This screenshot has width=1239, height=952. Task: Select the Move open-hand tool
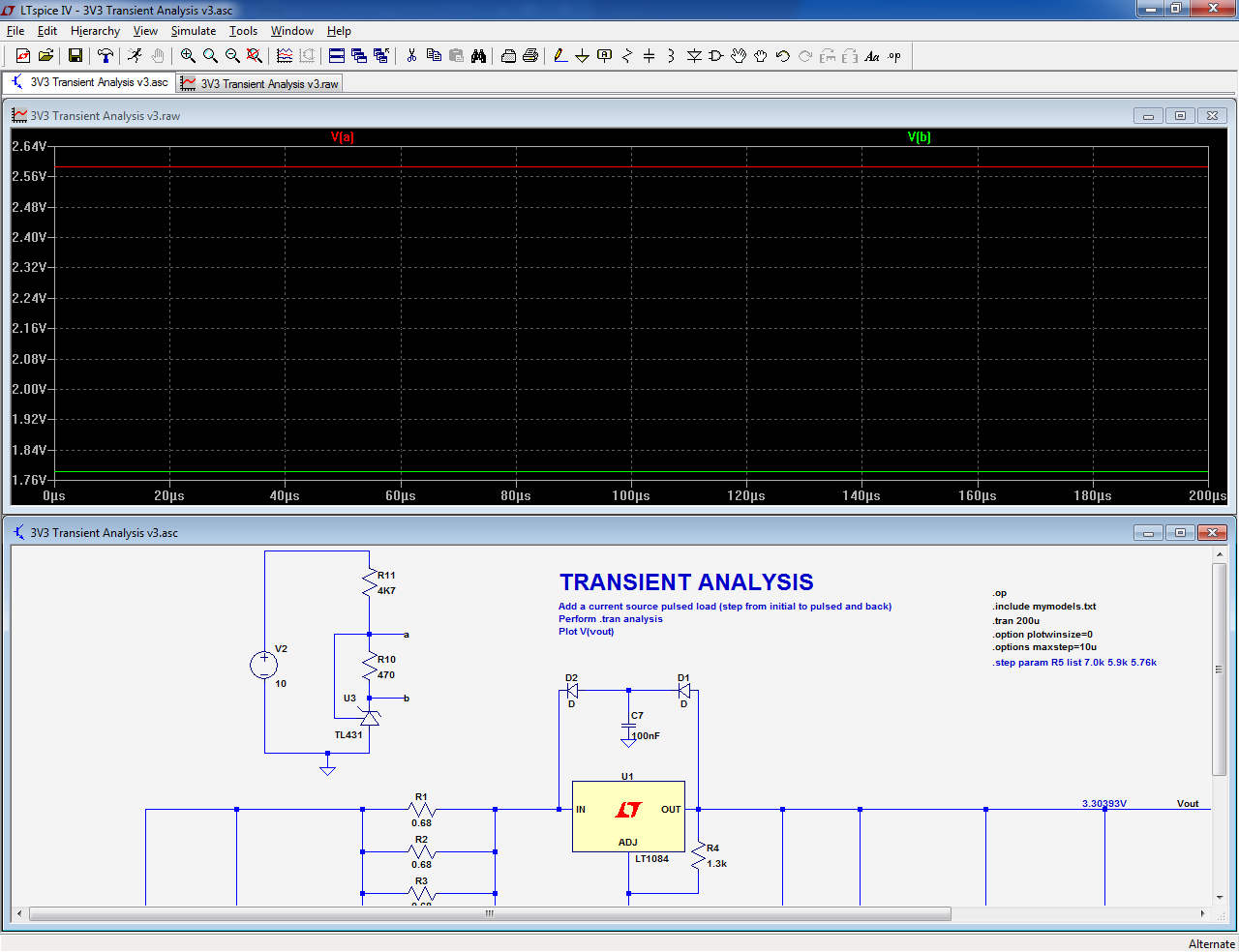[x=739, y=56]
